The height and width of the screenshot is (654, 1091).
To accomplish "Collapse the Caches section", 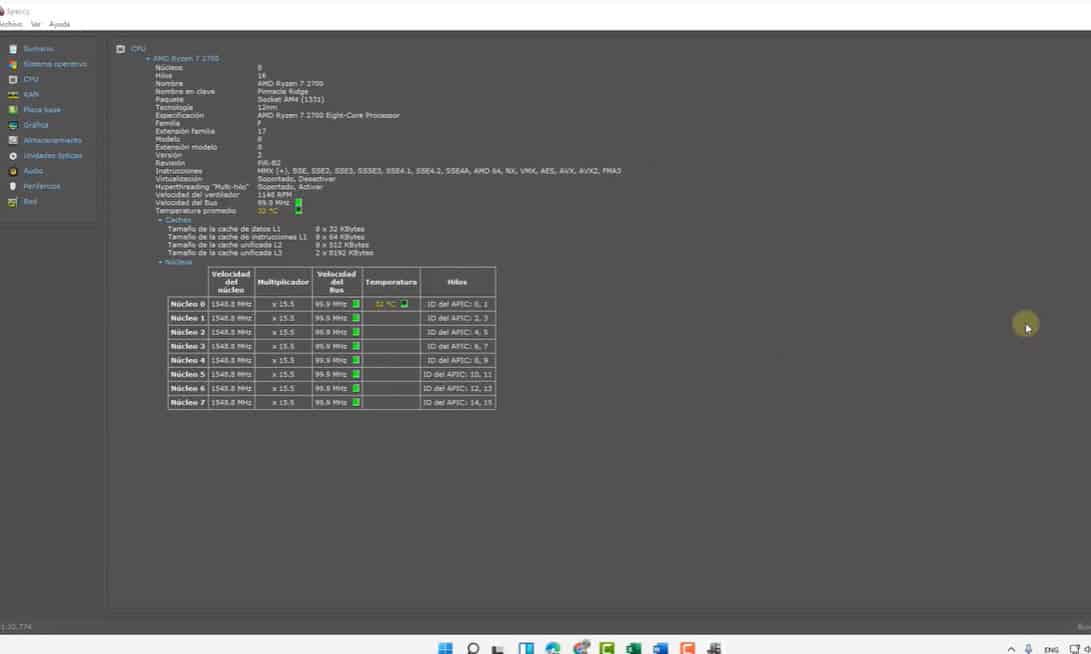I will [x=160, y=220].
